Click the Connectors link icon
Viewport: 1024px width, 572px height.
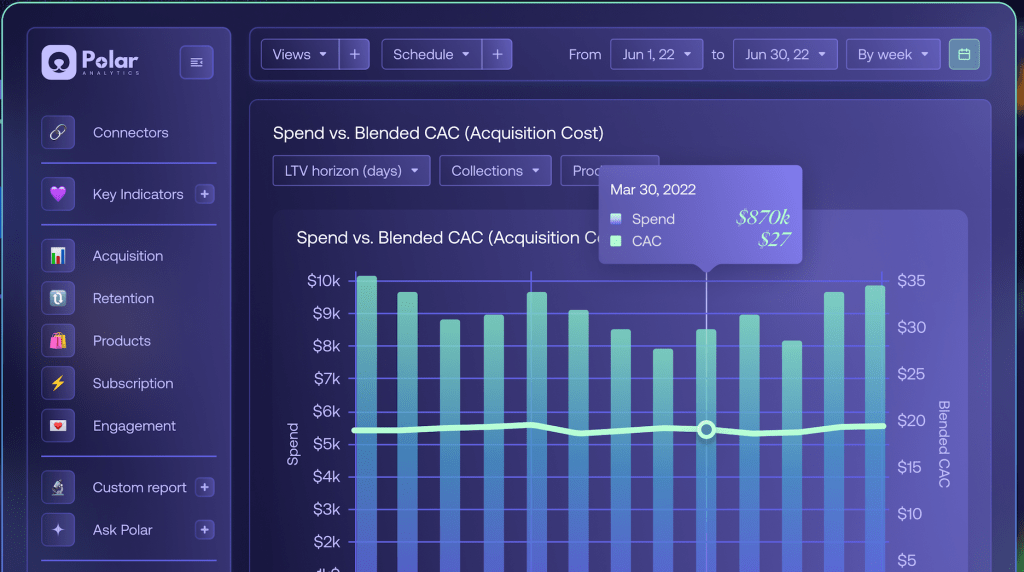coord(58,133)
